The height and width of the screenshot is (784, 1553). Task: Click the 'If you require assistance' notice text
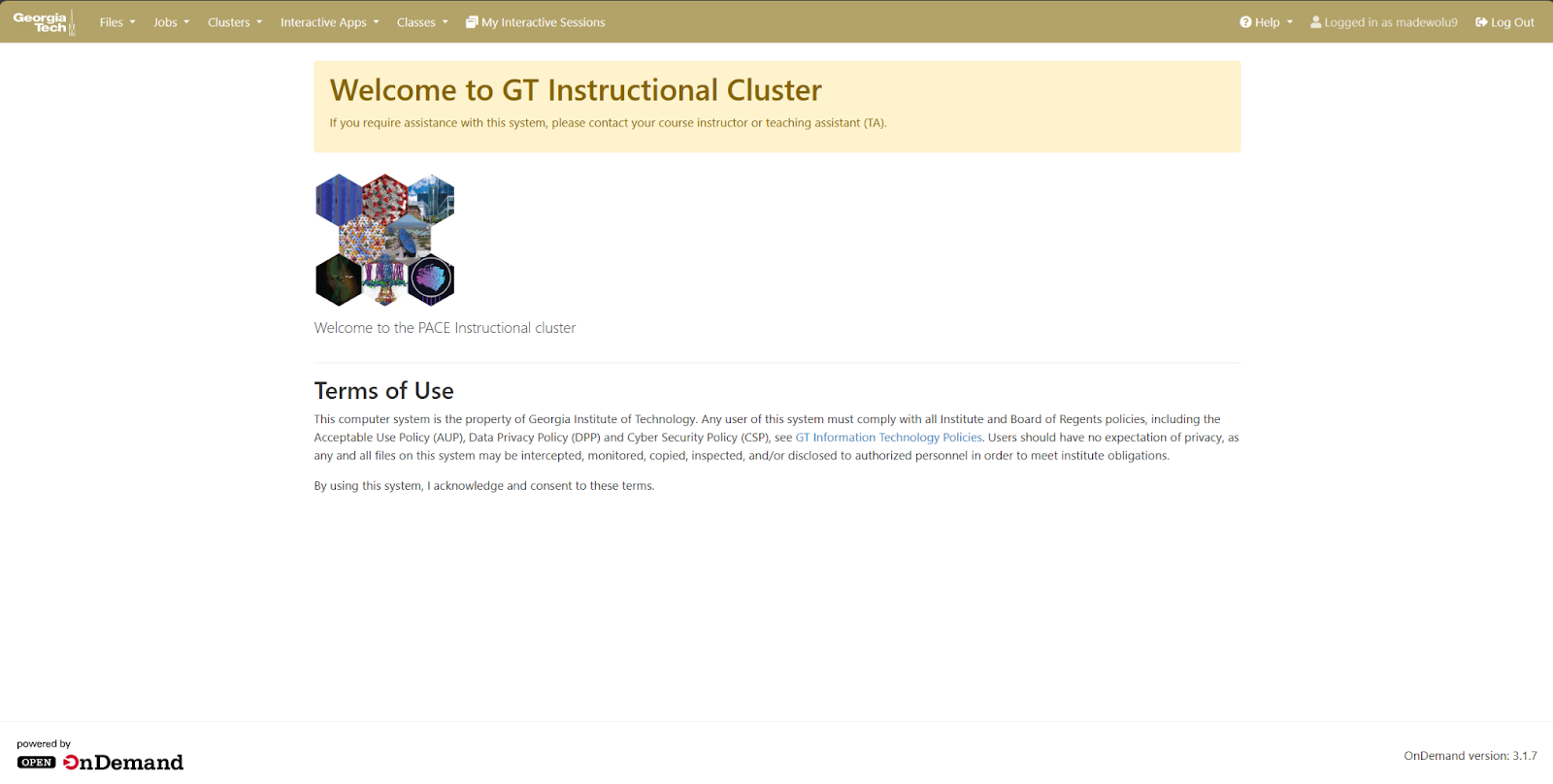[x=608, y=123]
